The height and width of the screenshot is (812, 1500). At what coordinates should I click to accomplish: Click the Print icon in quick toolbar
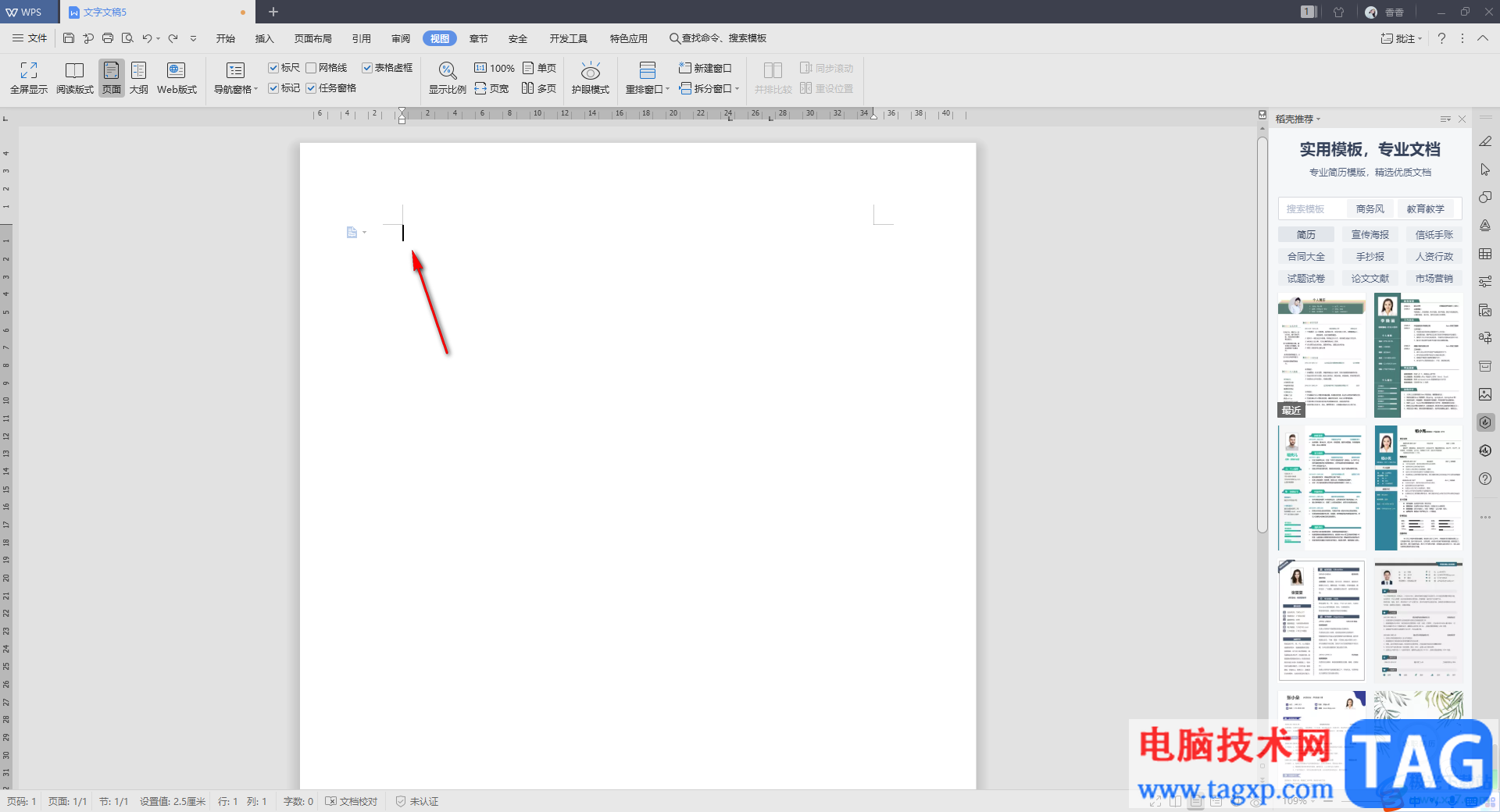[x=108, y=38]
